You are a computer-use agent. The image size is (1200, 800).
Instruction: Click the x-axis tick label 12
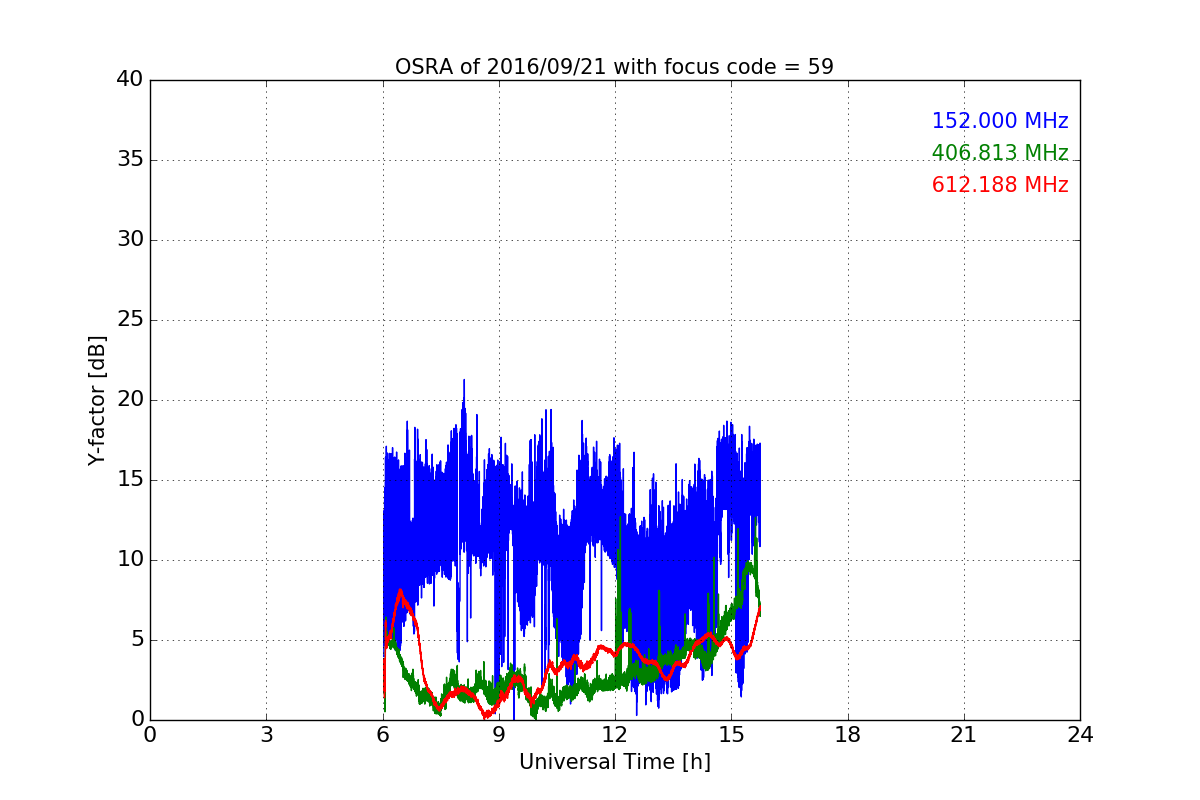[615, 735]
